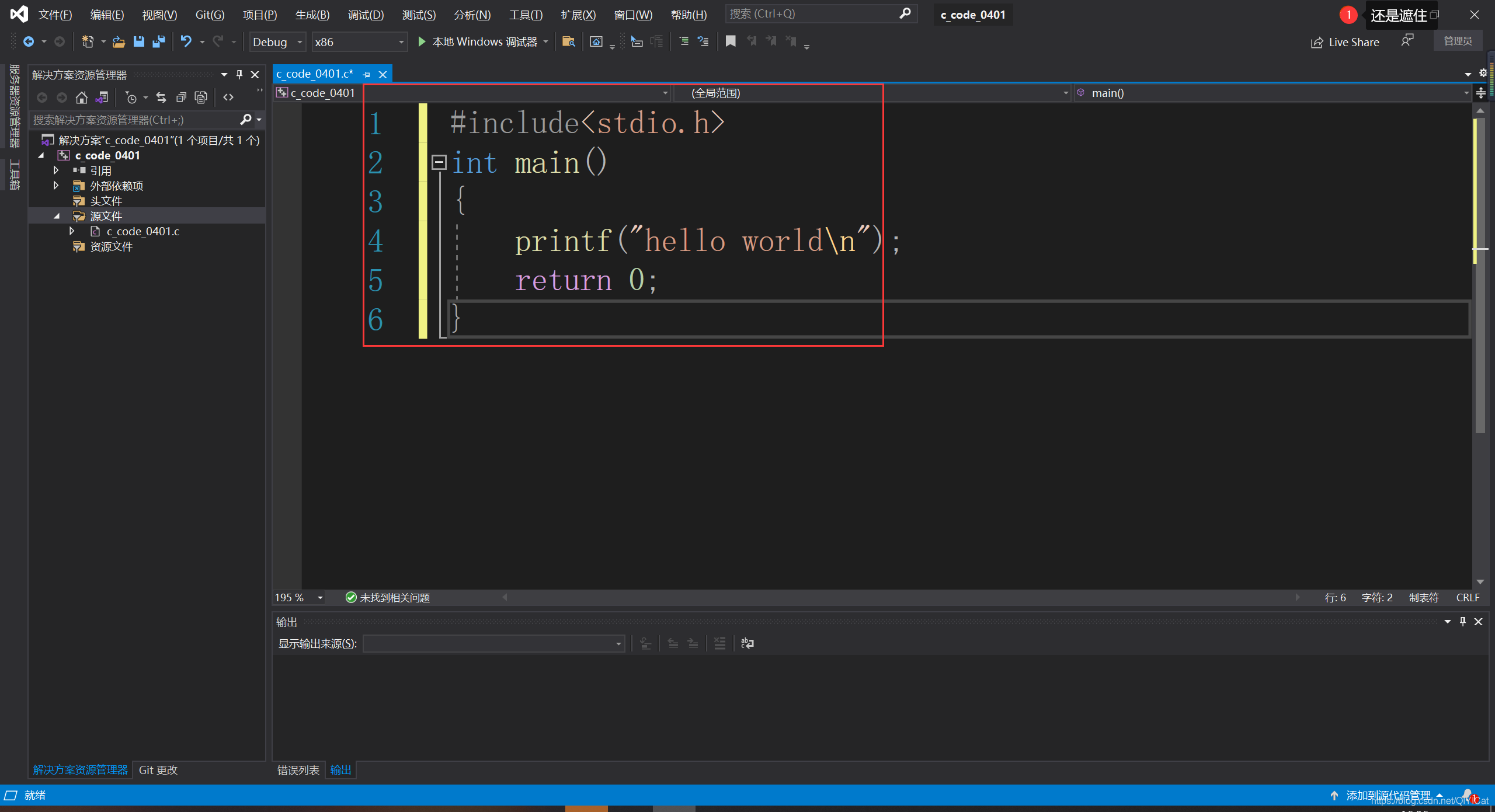Click the Open File folder icon
Screen dimensions: 1495x812
[x=119, y=41]
